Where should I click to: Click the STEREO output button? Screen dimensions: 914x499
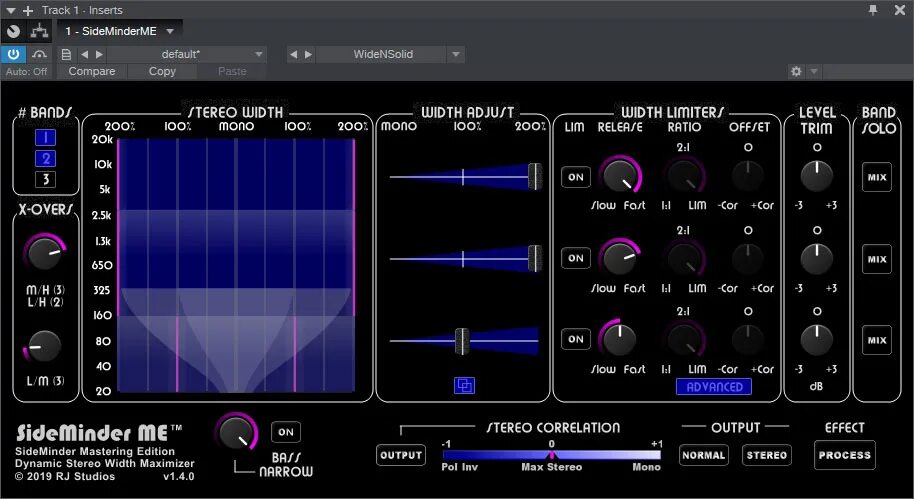767,455
